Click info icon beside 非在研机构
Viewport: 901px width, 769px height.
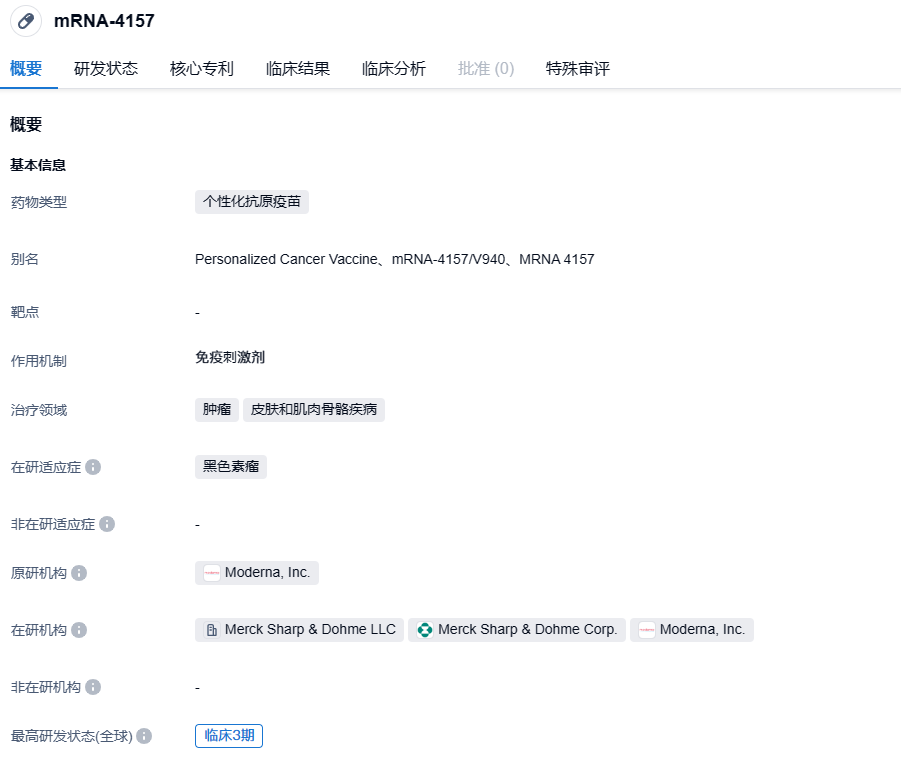[x=93, y=687]
